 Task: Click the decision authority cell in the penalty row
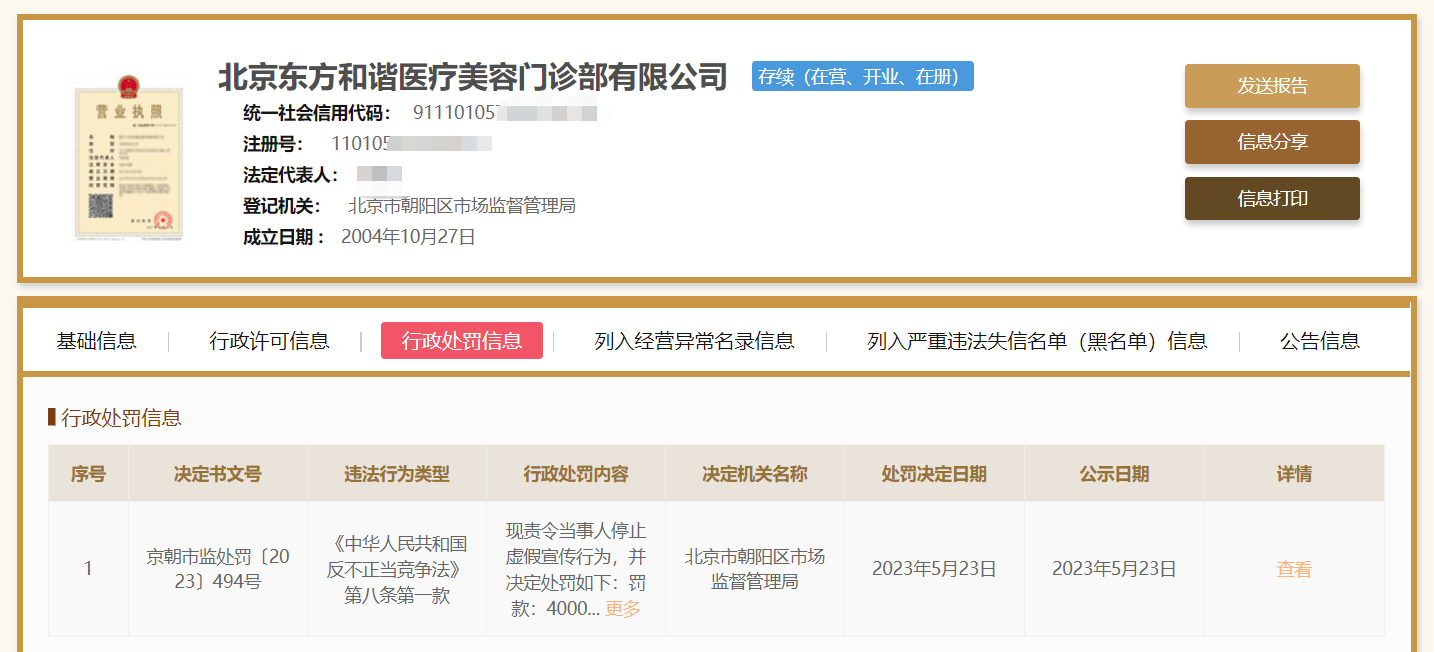[755, 569]
